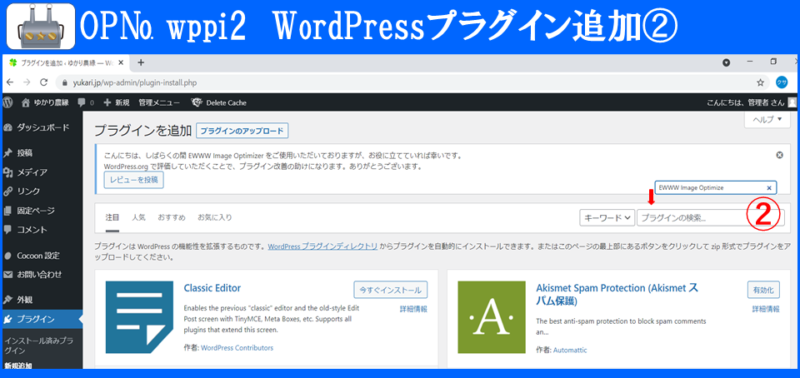This screenshot has width=800, height=378.
Task: Click 有効化 for Akismet plugin
Action: coord(763,290)
